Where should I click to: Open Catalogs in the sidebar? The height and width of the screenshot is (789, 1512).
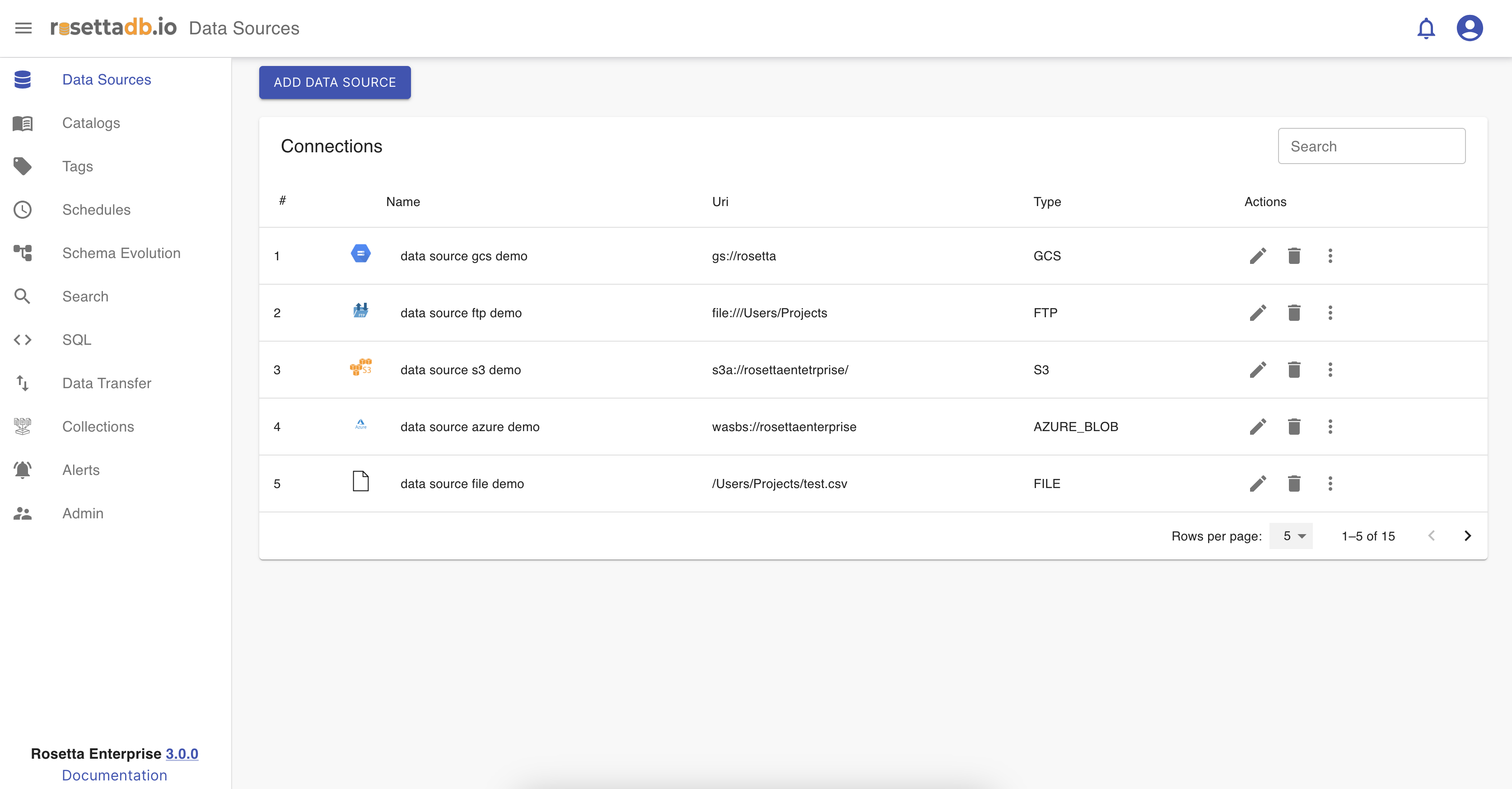click(91, 123)
